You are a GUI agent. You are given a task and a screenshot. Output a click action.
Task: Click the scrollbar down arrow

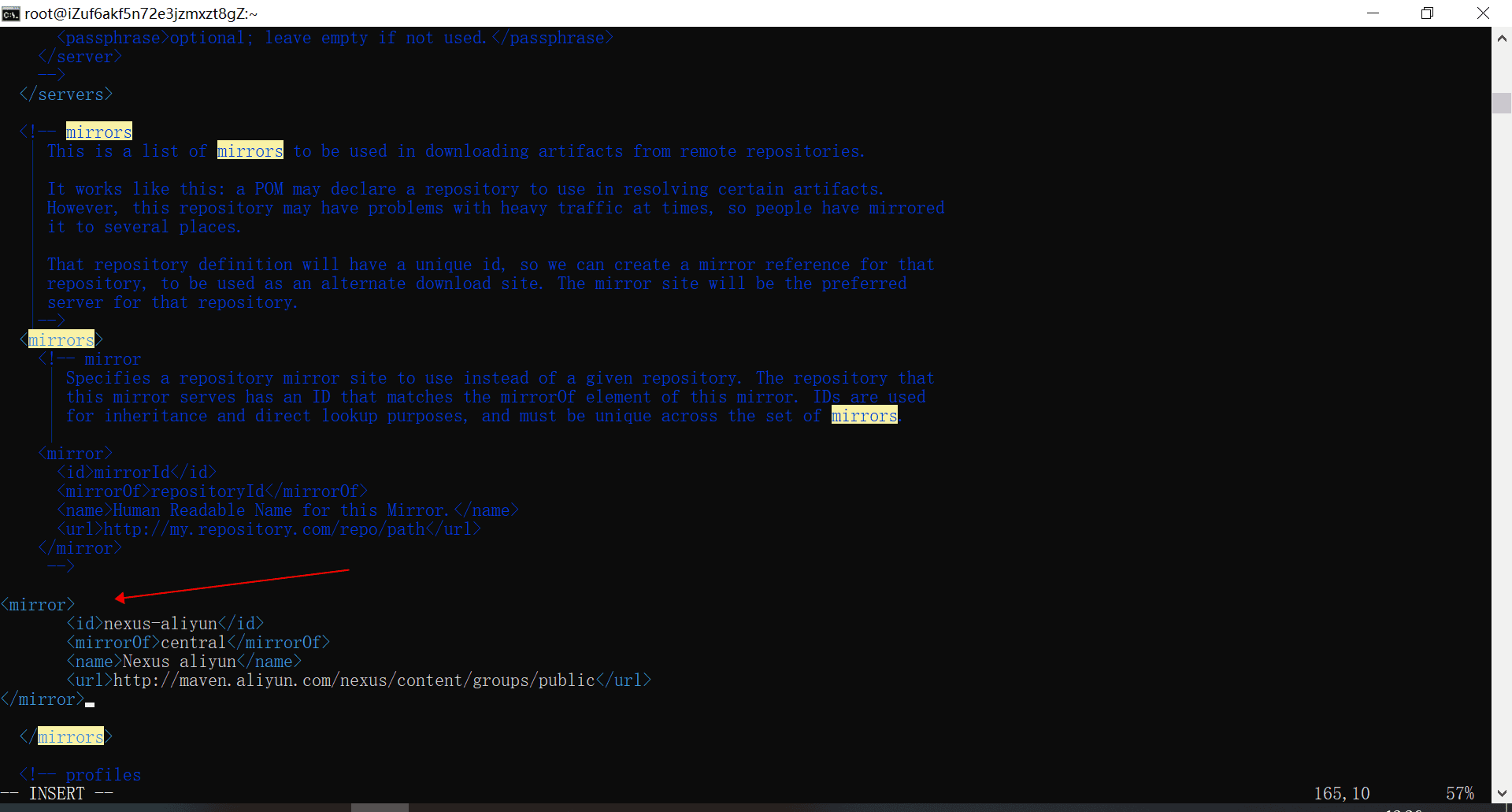(1502, 793)
